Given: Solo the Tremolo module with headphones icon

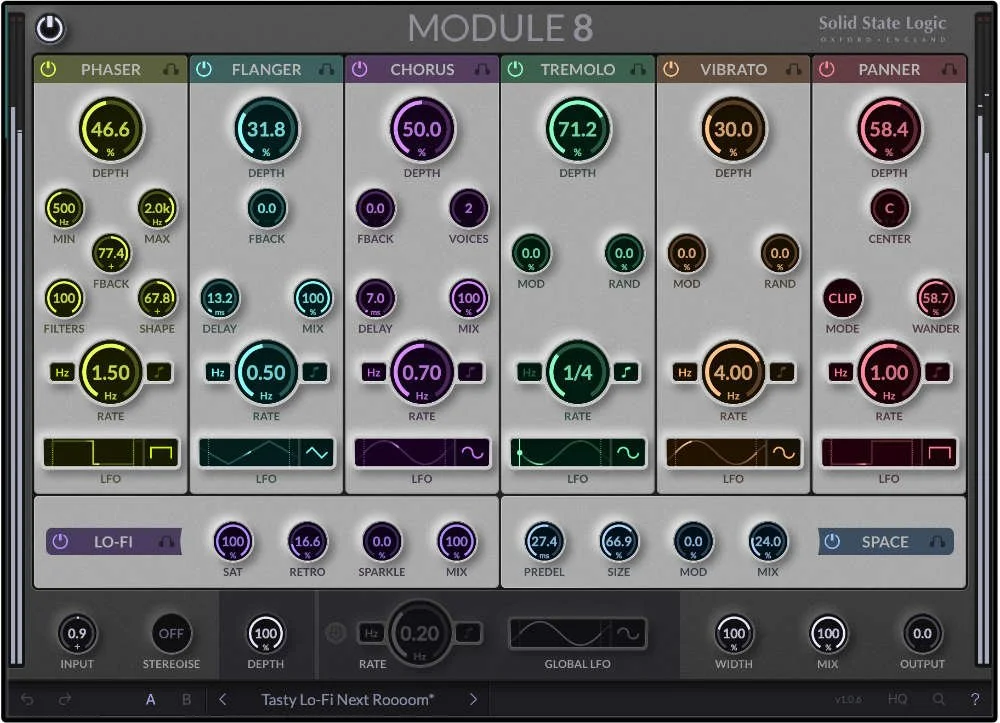Looking at the screenshot, I should pos(638,69).
